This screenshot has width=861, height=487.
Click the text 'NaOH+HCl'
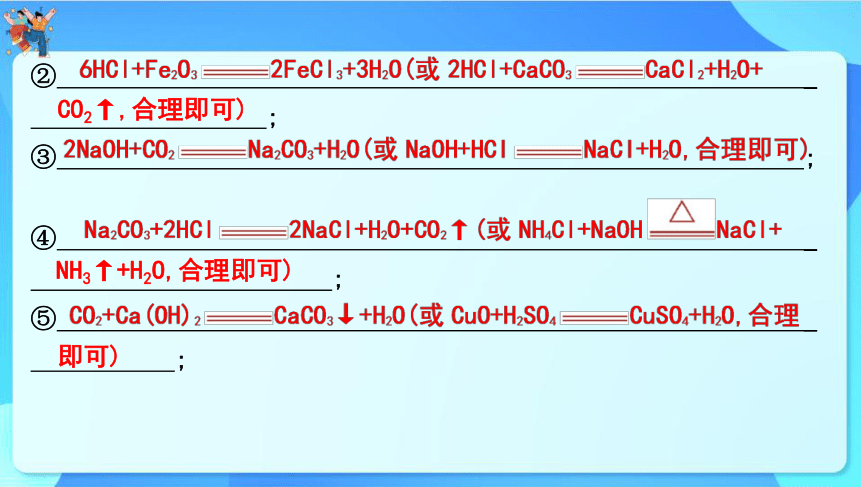pyautogui.click(x=456, y=149)
